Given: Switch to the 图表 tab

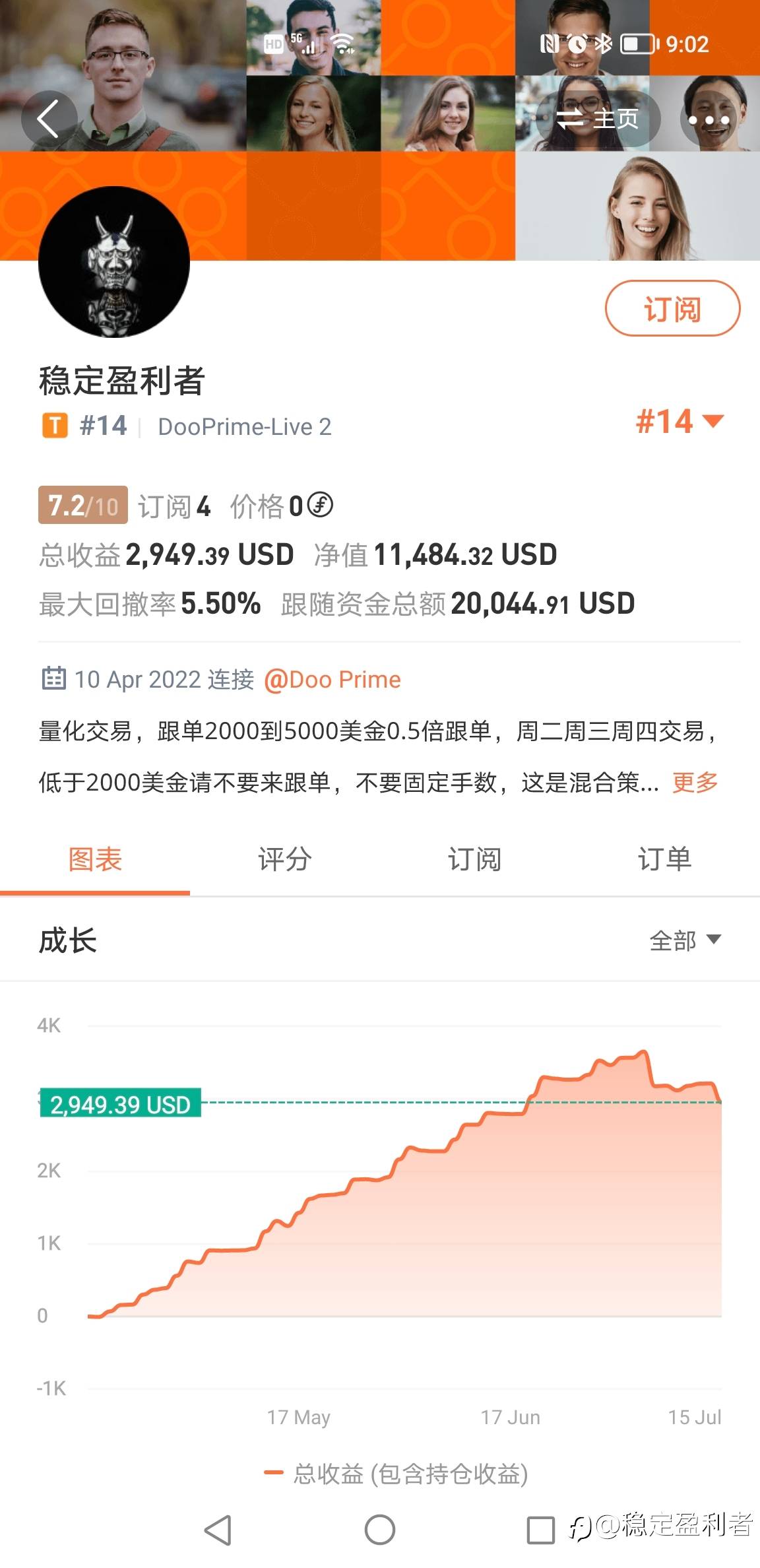Looking at the screenshot, I should [95, 859].
